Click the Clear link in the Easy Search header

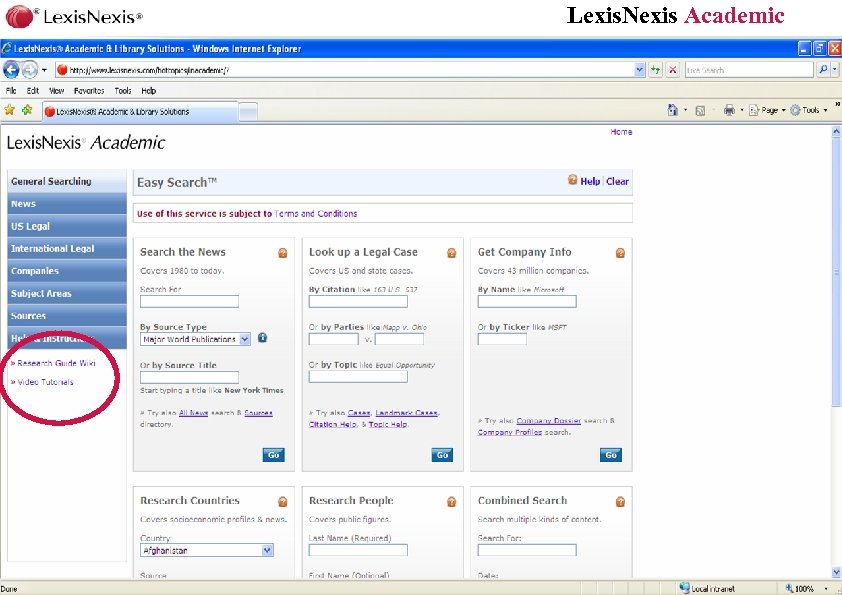point(617,181)
